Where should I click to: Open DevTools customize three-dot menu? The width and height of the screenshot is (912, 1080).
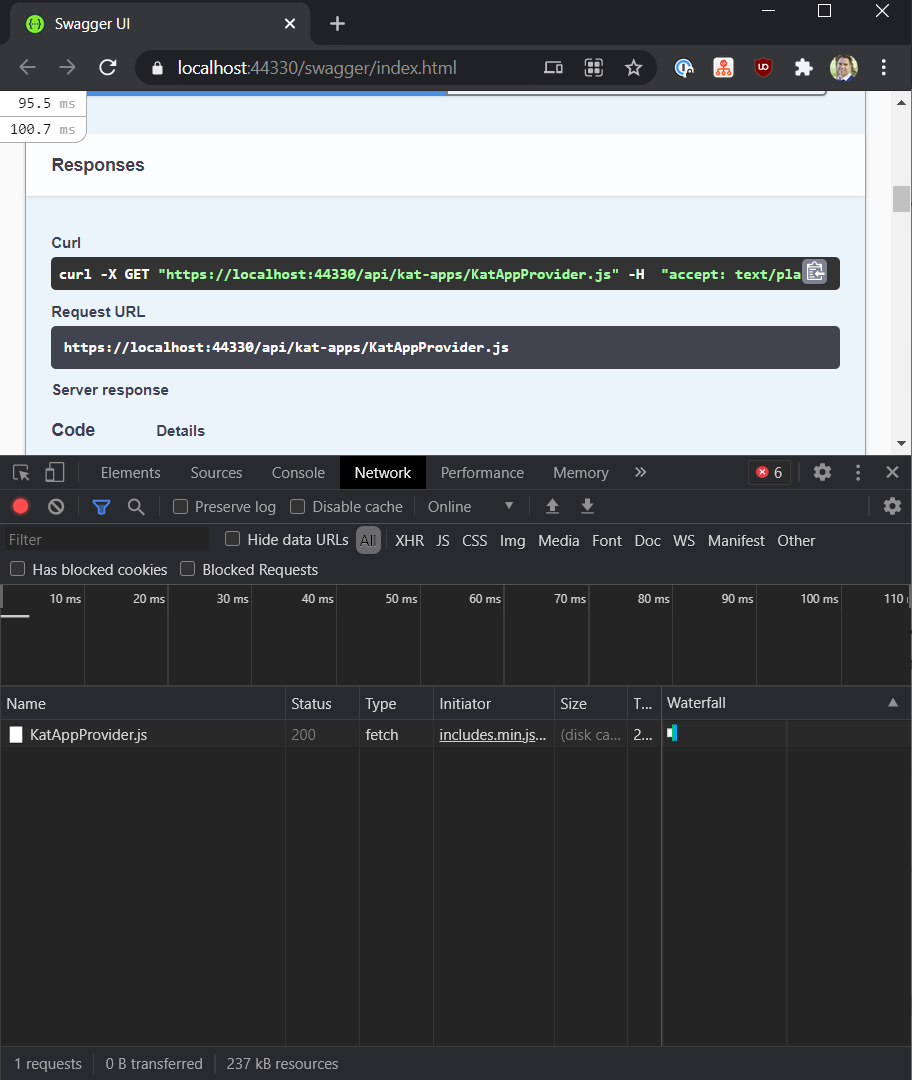[858, 472]
